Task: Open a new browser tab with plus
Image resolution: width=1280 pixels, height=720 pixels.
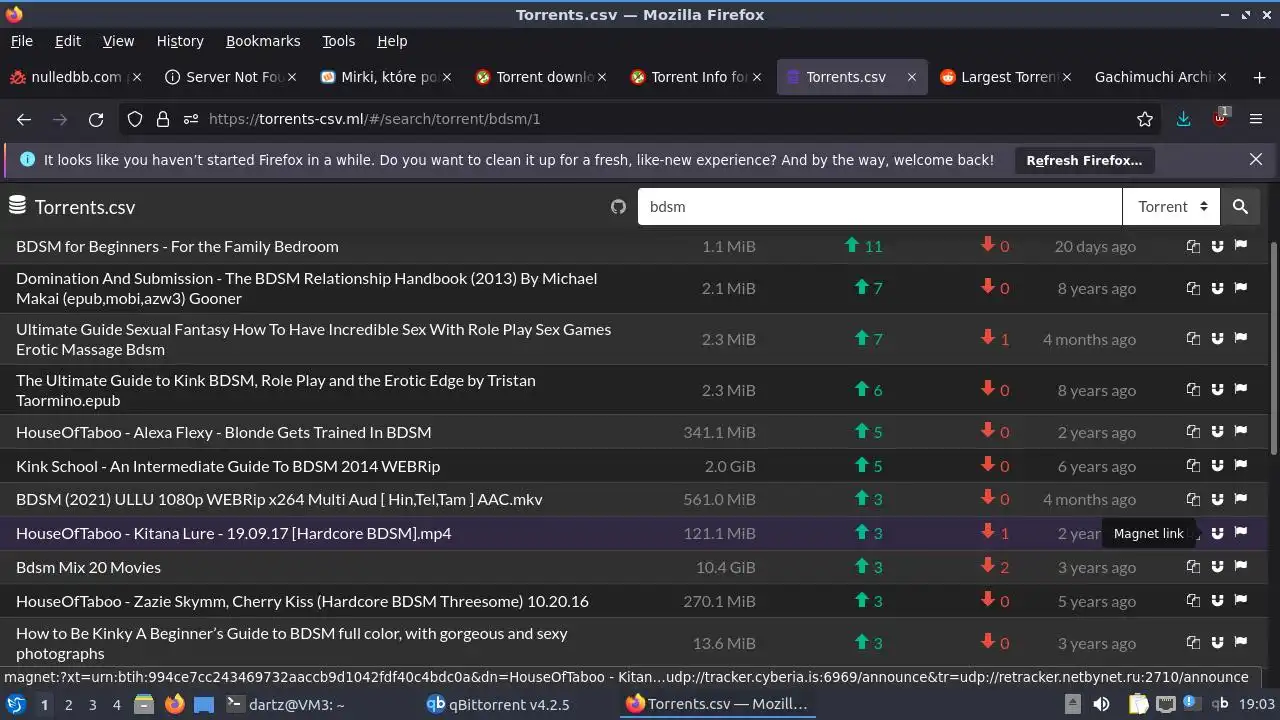Action: [1259, 77]
